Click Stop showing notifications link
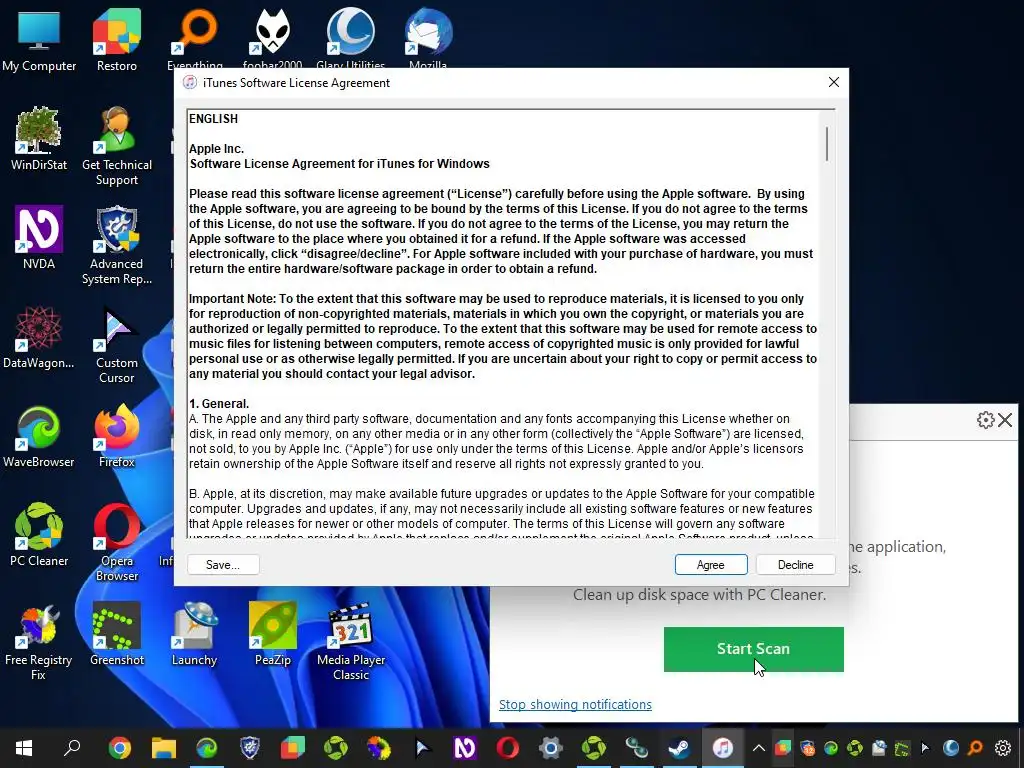Viewport: 1024px width, 768px height. pos(575,705)
